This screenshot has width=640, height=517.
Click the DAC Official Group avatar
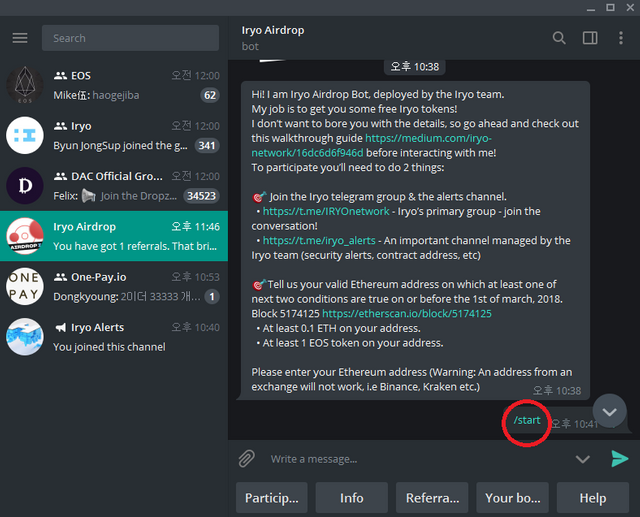click(24, 185)
